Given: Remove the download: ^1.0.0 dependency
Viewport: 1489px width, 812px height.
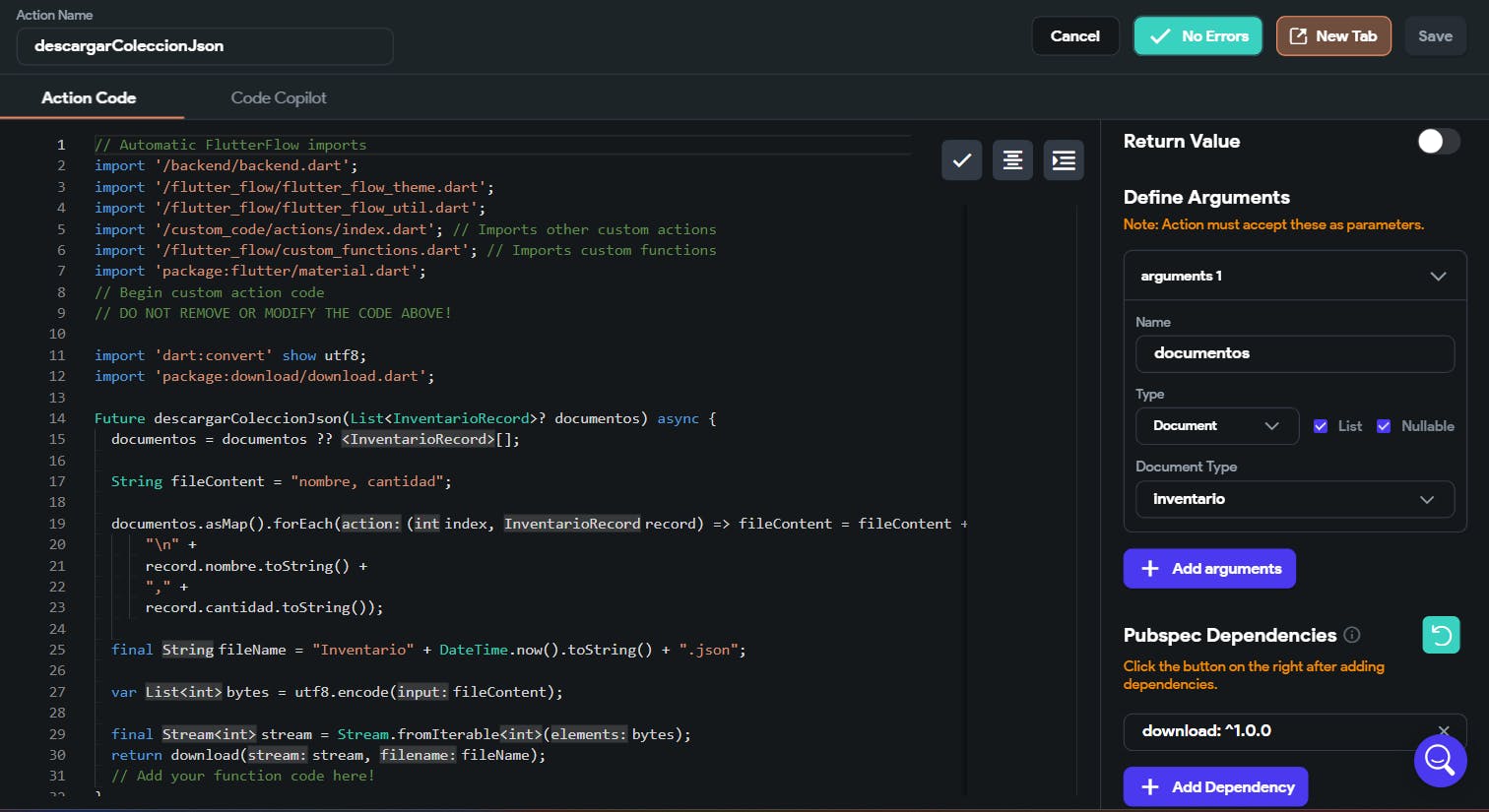Looking at the screenshot, I should pyautogui.click(x=1444, y=730).
